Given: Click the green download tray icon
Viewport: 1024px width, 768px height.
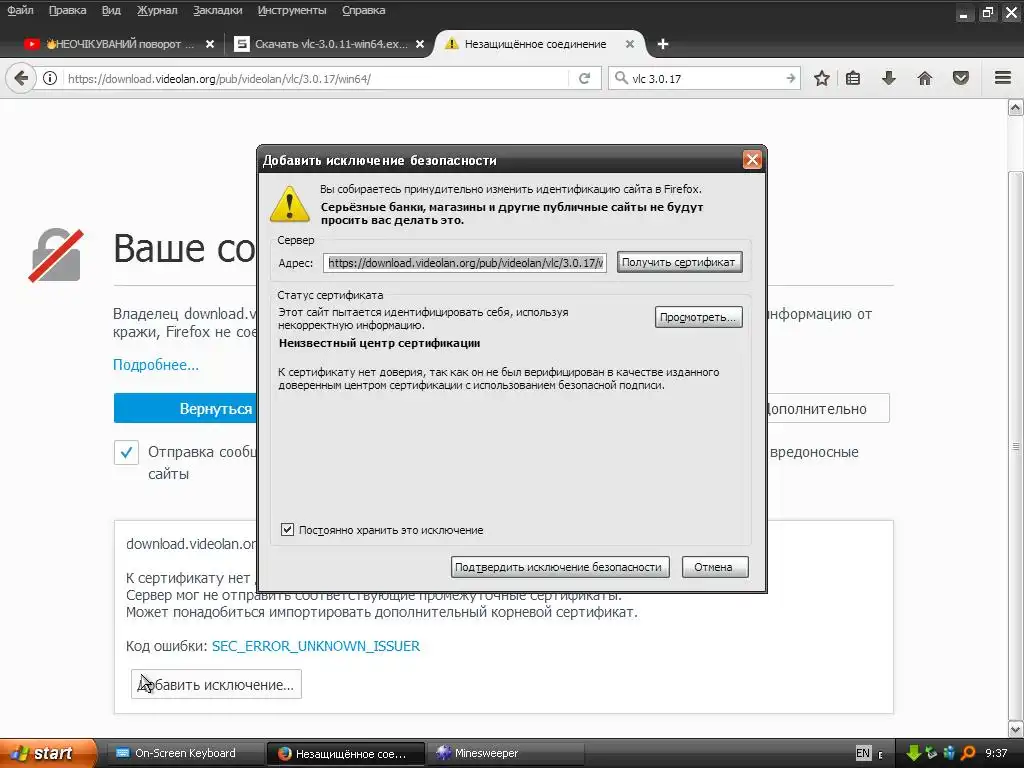Looking at the screenshot, I should [x=913, y=753].
